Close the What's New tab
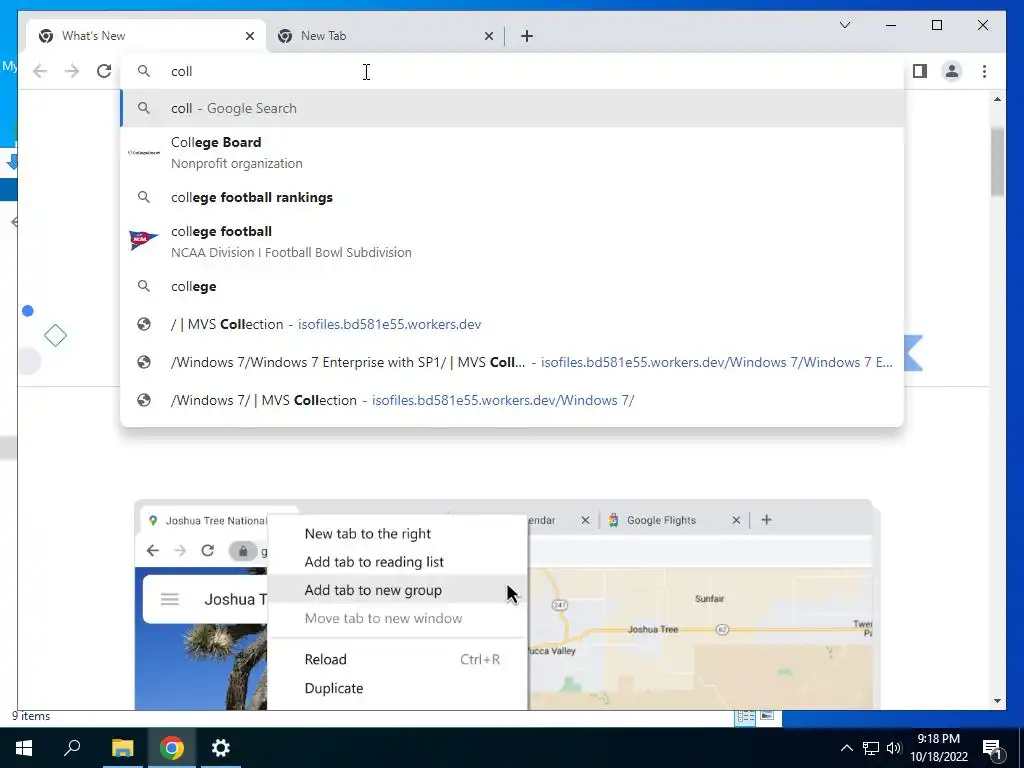Viewport: 1024px width, 768px height. tap(249, 36)
